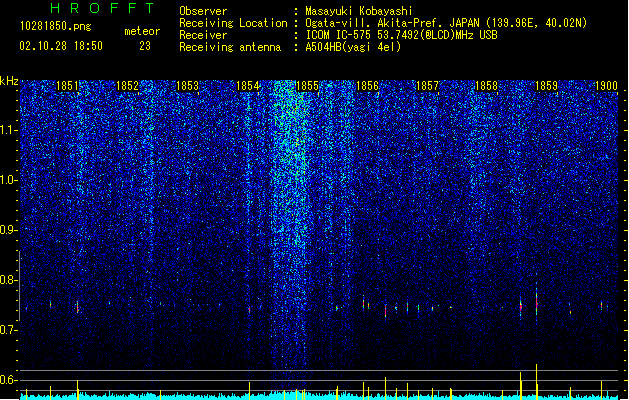629x400 pixels.
Task: Click the tallest yellow peak near 1859
Action: tap(536, 381)
